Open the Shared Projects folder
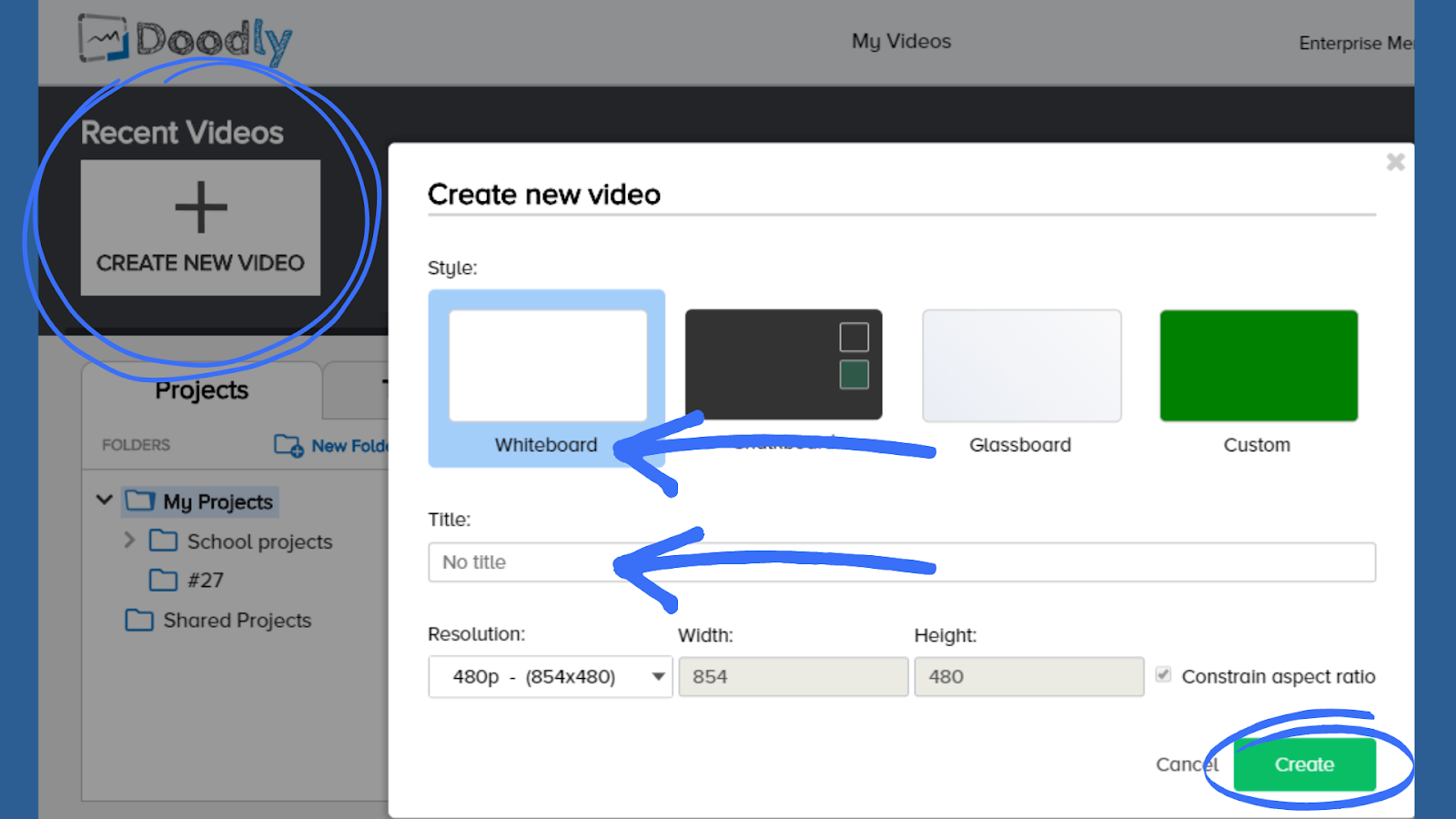The height and width of the screenshot is (819, 1456). [x=237, y=620]
